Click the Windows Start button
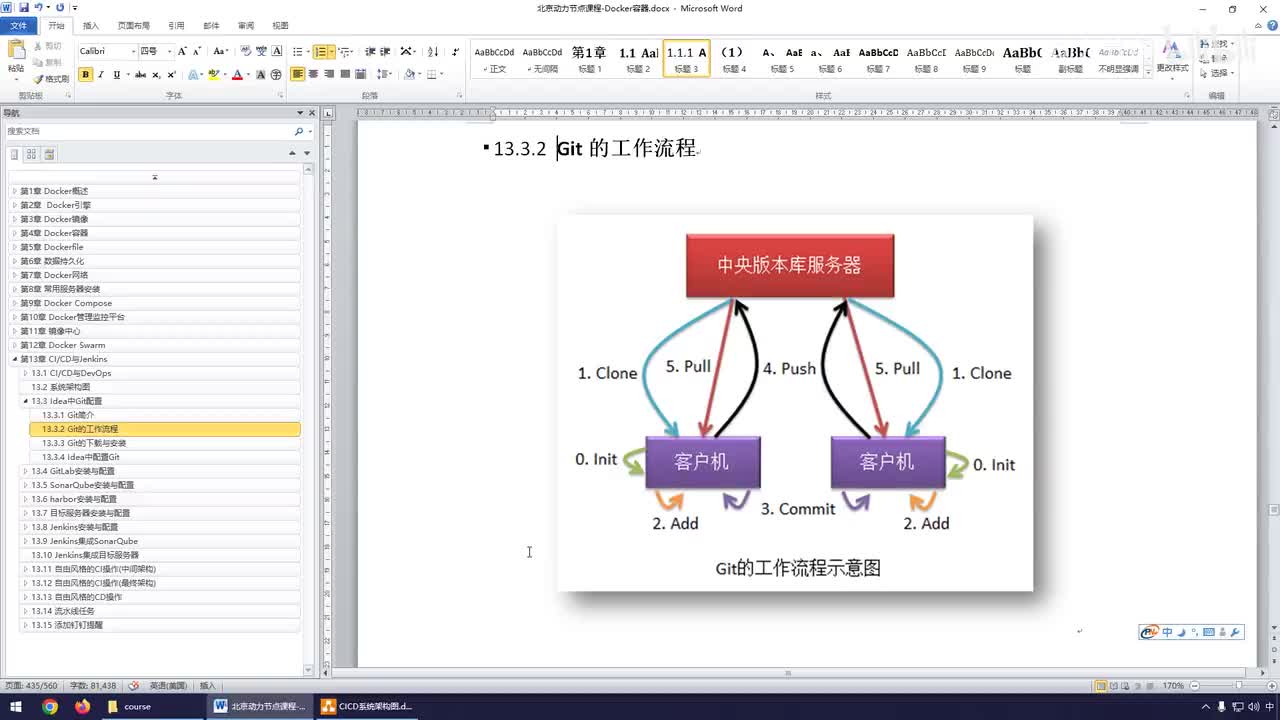The width and height of the screenshot is (1280, 720). coord(15,706)
